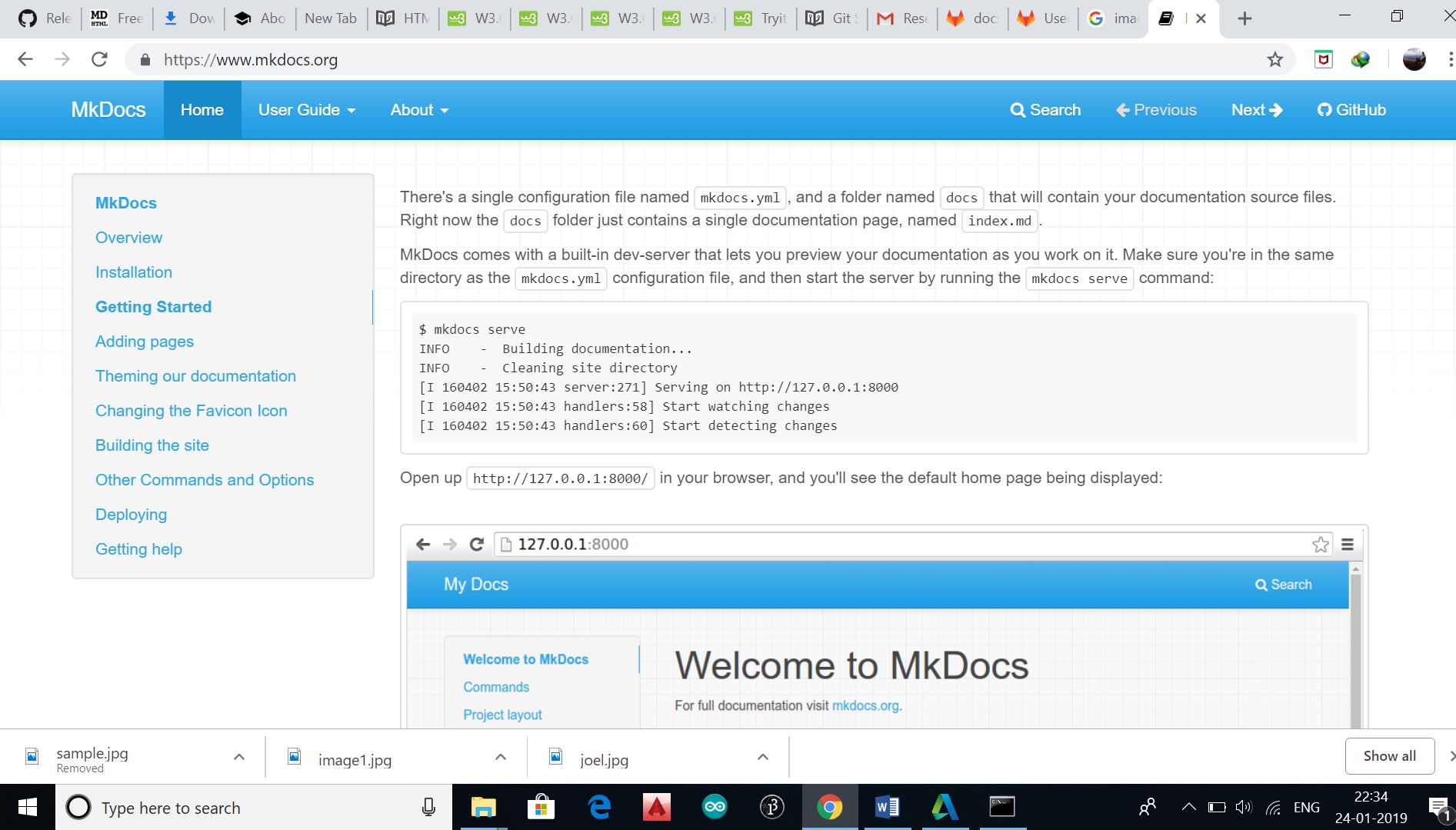This screenshot has height=830, width=1456.
Task: Select Home in the navbar
Action: coord(202,110)
